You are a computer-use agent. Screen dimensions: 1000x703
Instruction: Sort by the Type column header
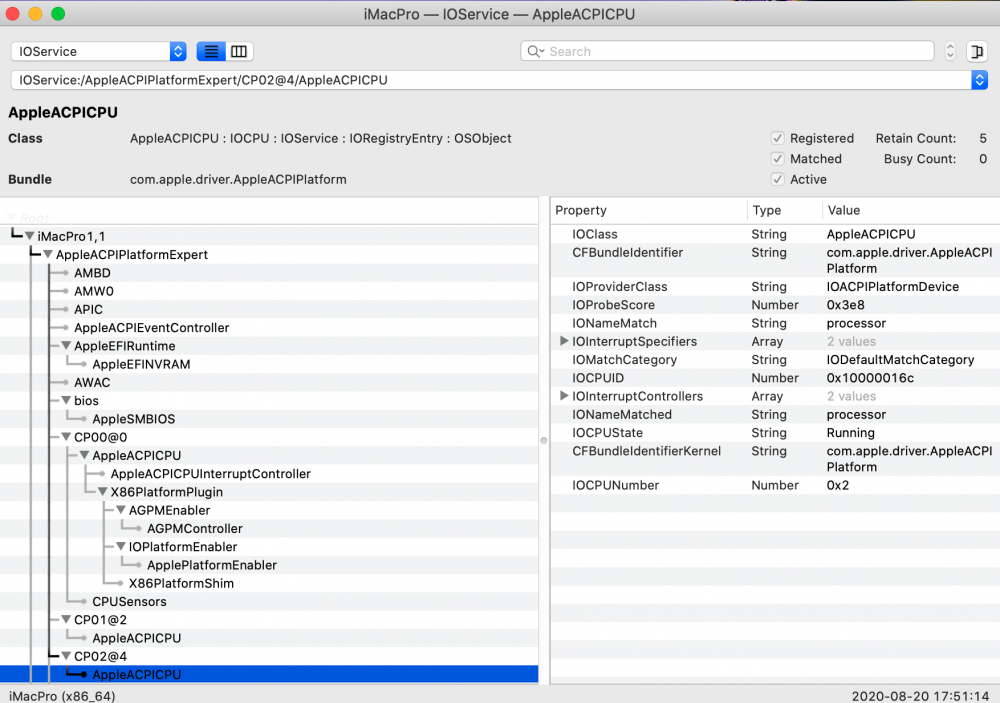click(x=784, y=211)
